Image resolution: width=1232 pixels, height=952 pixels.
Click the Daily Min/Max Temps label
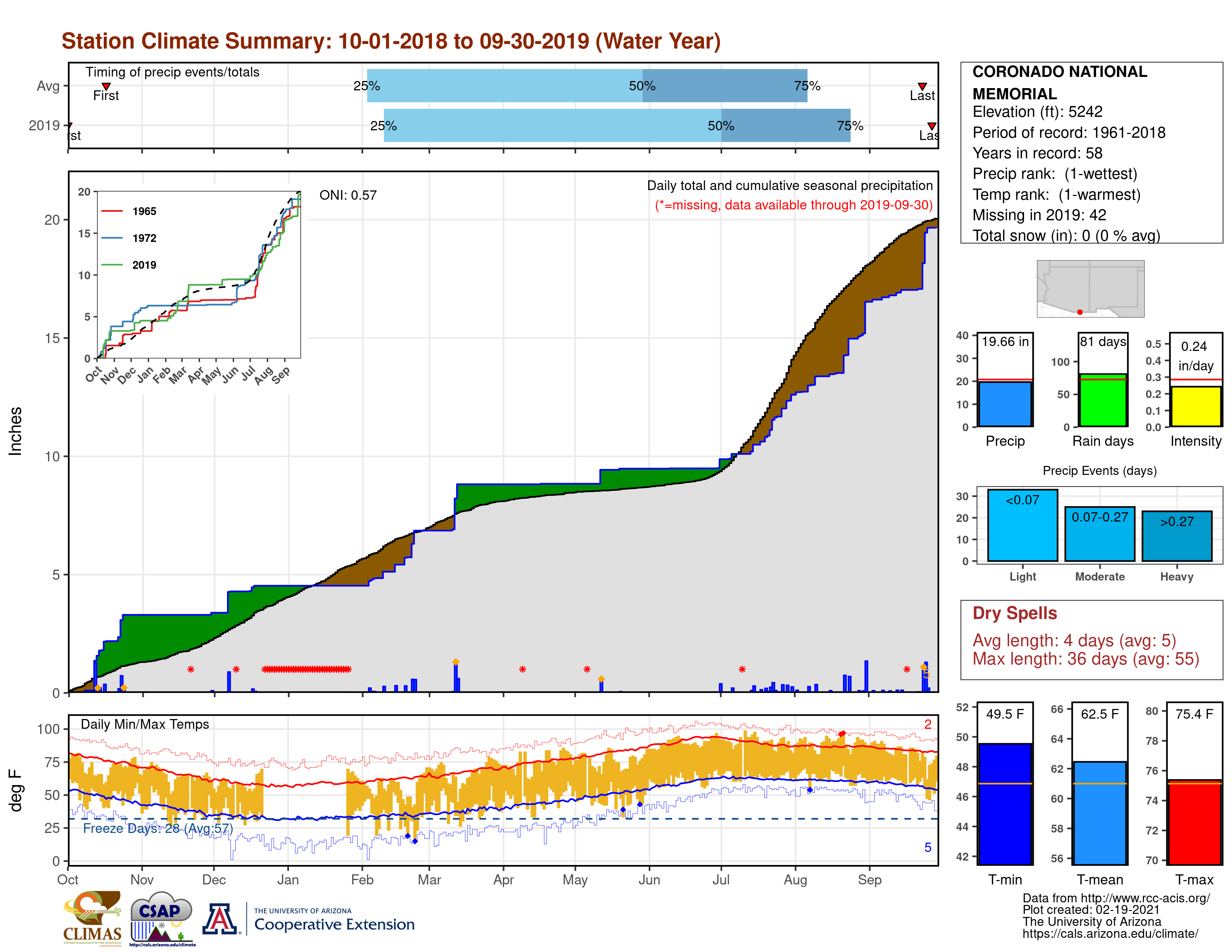(x=144, y=724)
